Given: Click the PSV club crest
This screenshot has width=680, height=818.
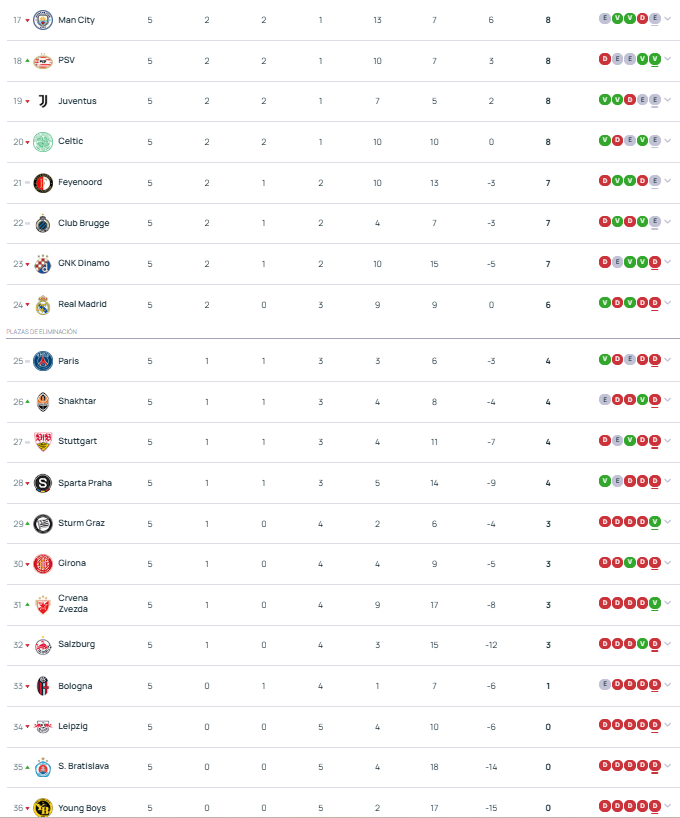Looking at the screenshot, I should click(x=43, y=61).
